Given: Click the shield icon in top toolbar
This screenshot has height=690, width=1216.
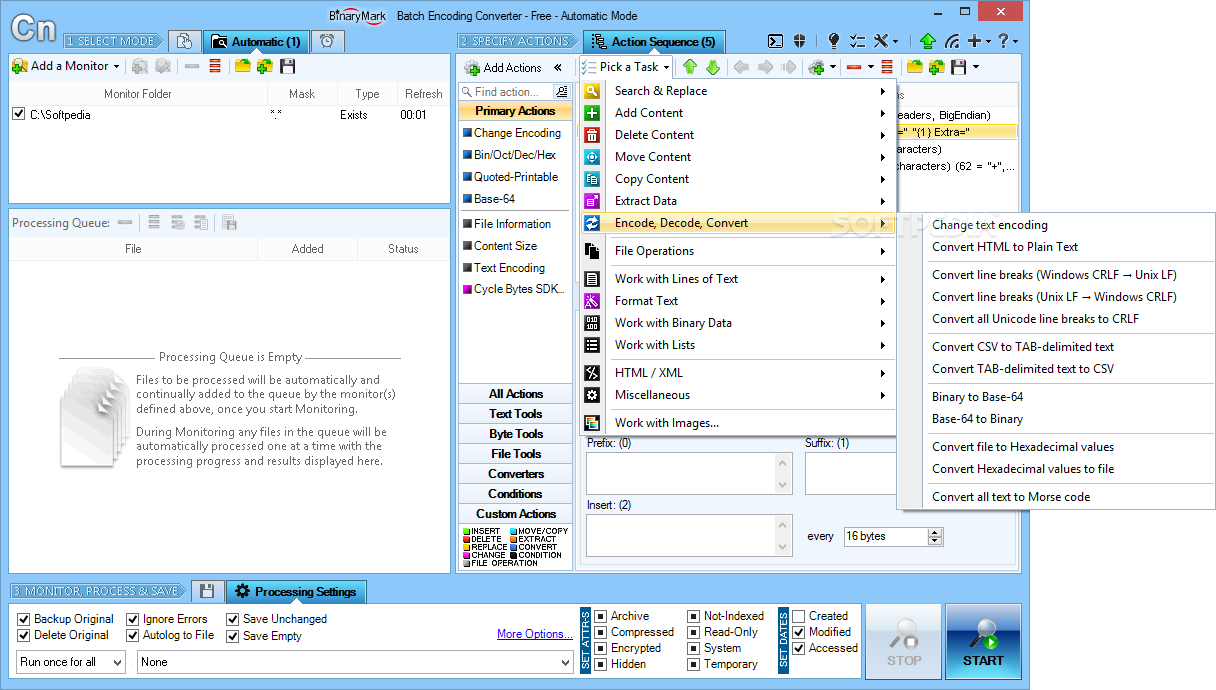Looking at the screenshot, I should point(800,41).
